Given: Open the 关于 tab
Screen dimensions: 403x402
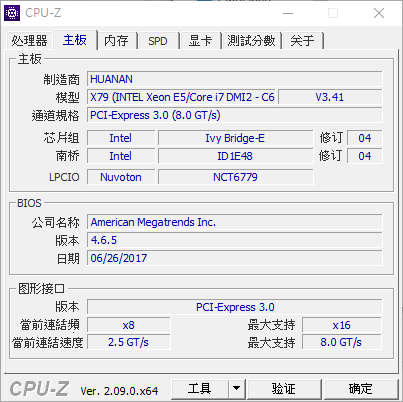Looking at the screenshot, I should [302, 41].
